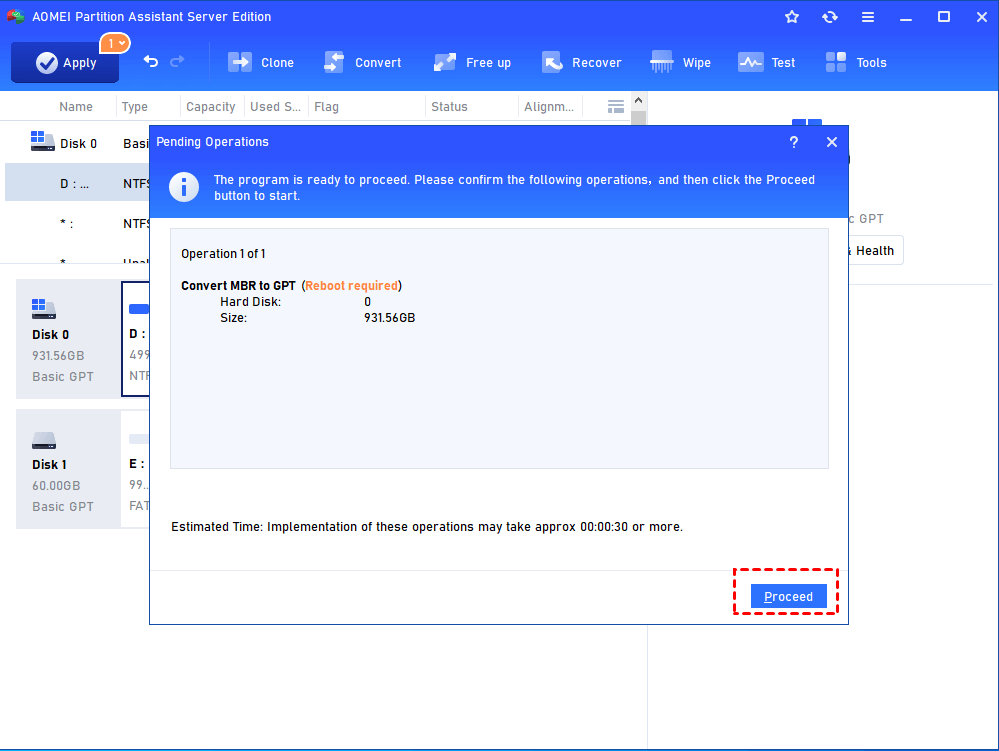
Task: Open the column settings list icon
Action: (615, 106)
